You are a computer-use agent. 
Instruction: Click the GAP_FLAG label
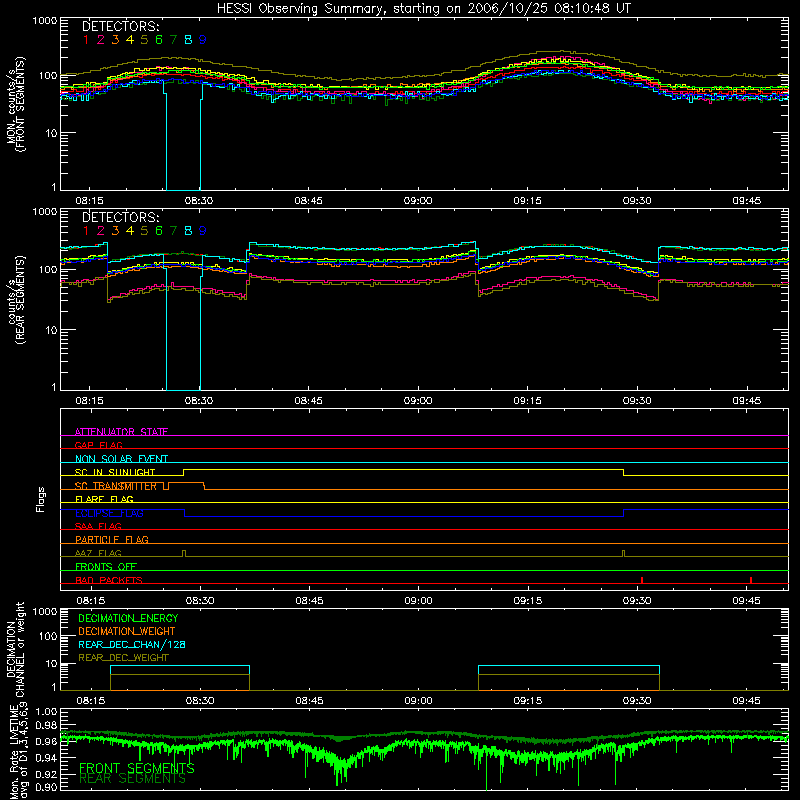click(x=98, y=445)
